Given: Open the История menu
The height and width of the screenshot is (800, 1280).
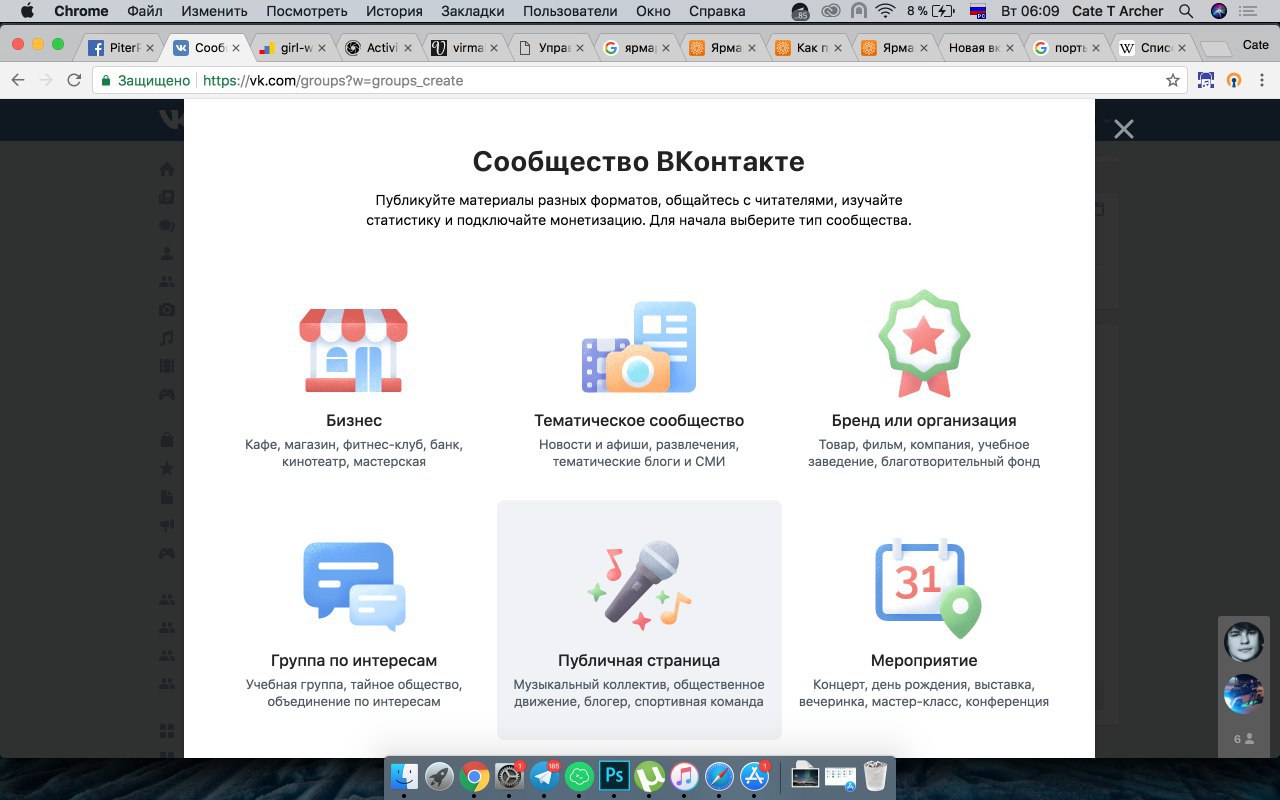Looking at the screenshot, I should 395,11.
